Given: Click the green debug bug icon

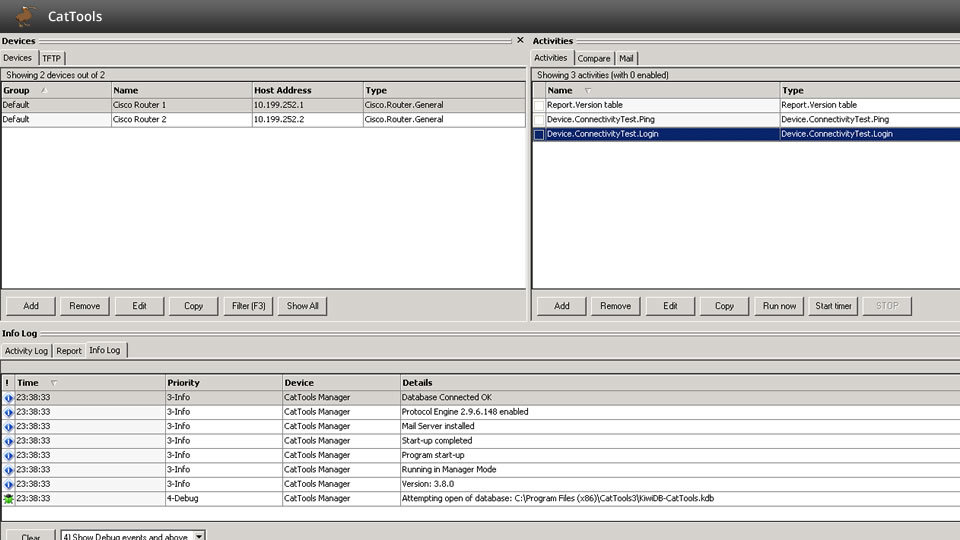Looking at the screenshot, I should 8,498.
